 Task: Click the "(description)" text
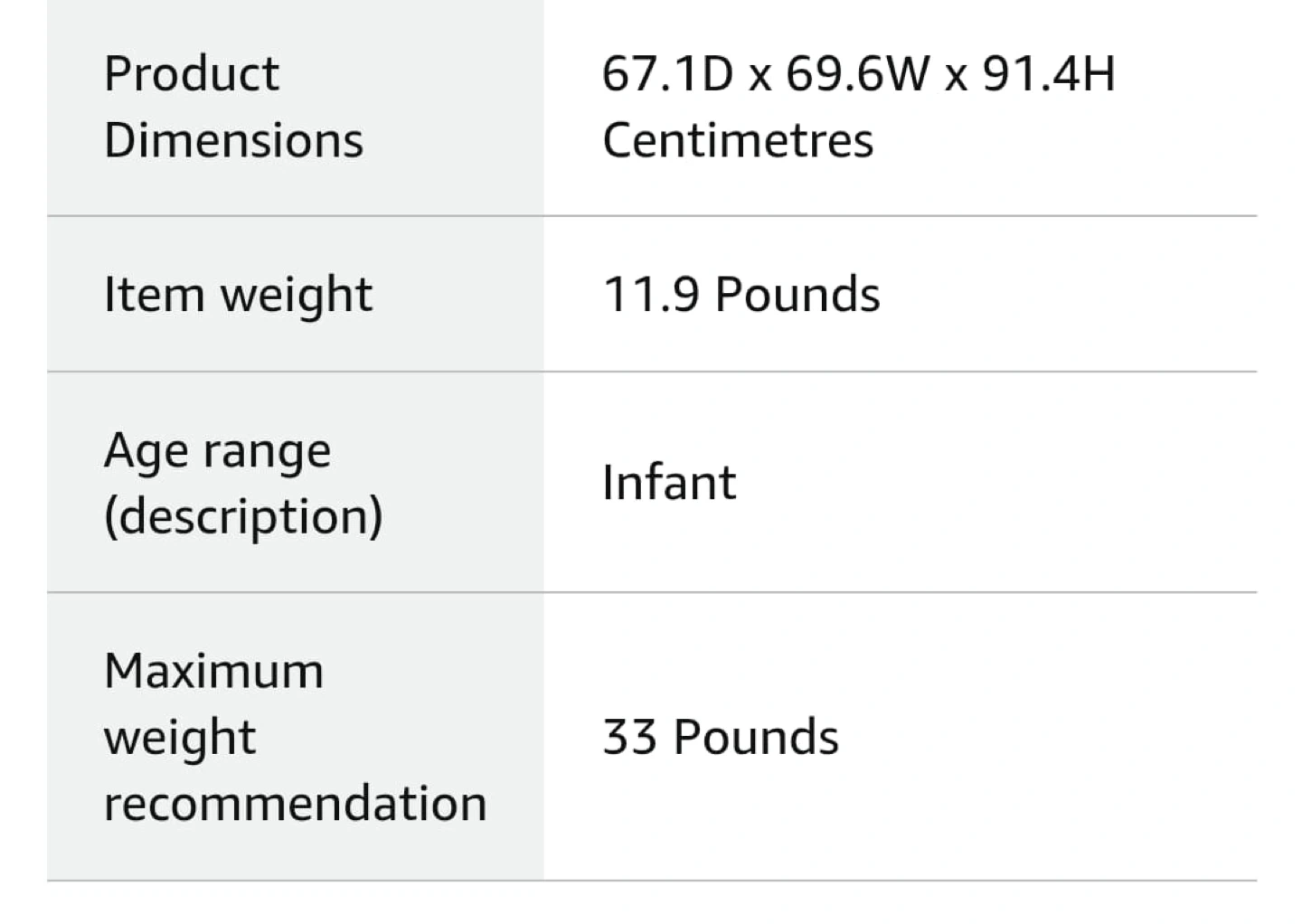243,516
